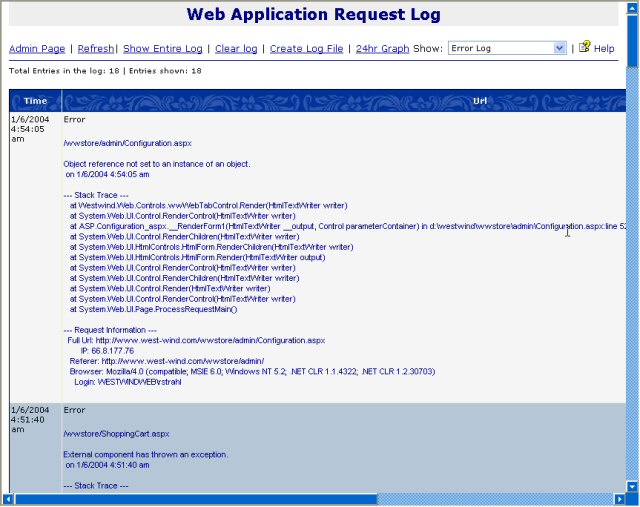This screenshot has height=507, width=640.
Task: Select the /wwstore/ShoppingCart.aspx error URL
Action: tap(116, 434)
